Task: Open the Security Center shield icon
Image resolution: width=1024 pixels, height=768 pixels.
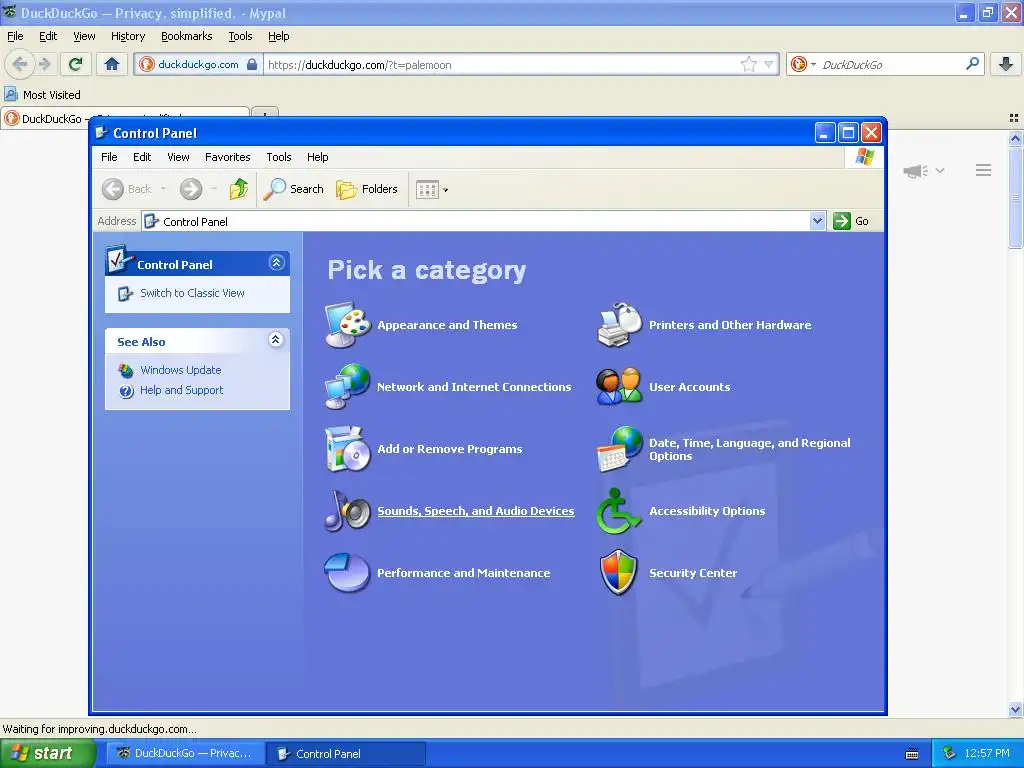Action: coord(618,573)
